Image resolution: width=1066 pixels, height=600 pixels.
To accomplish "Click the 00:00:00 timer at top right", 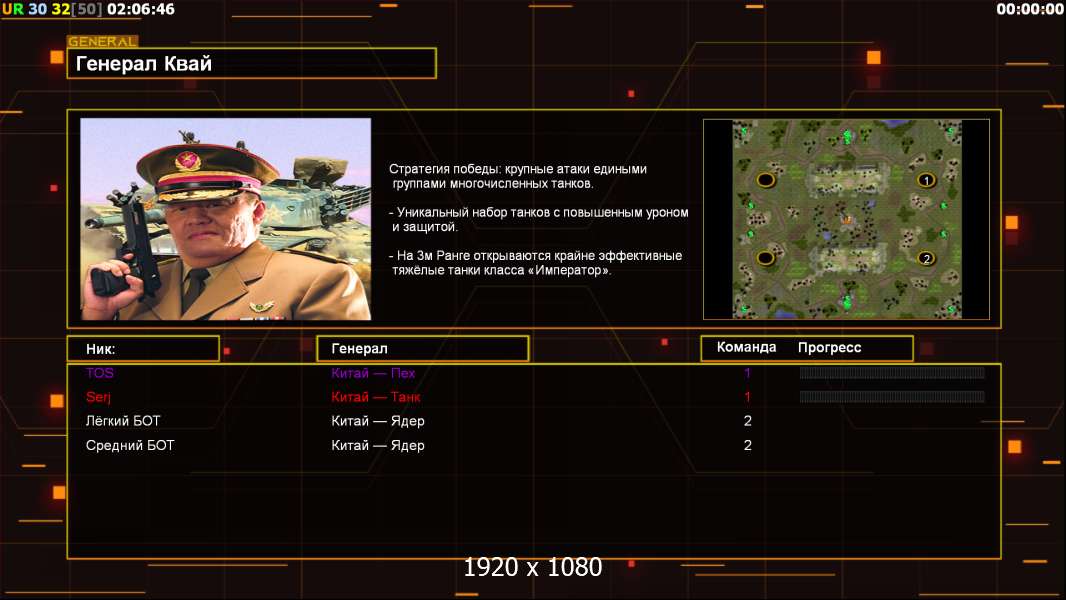I will [1029, 9].
